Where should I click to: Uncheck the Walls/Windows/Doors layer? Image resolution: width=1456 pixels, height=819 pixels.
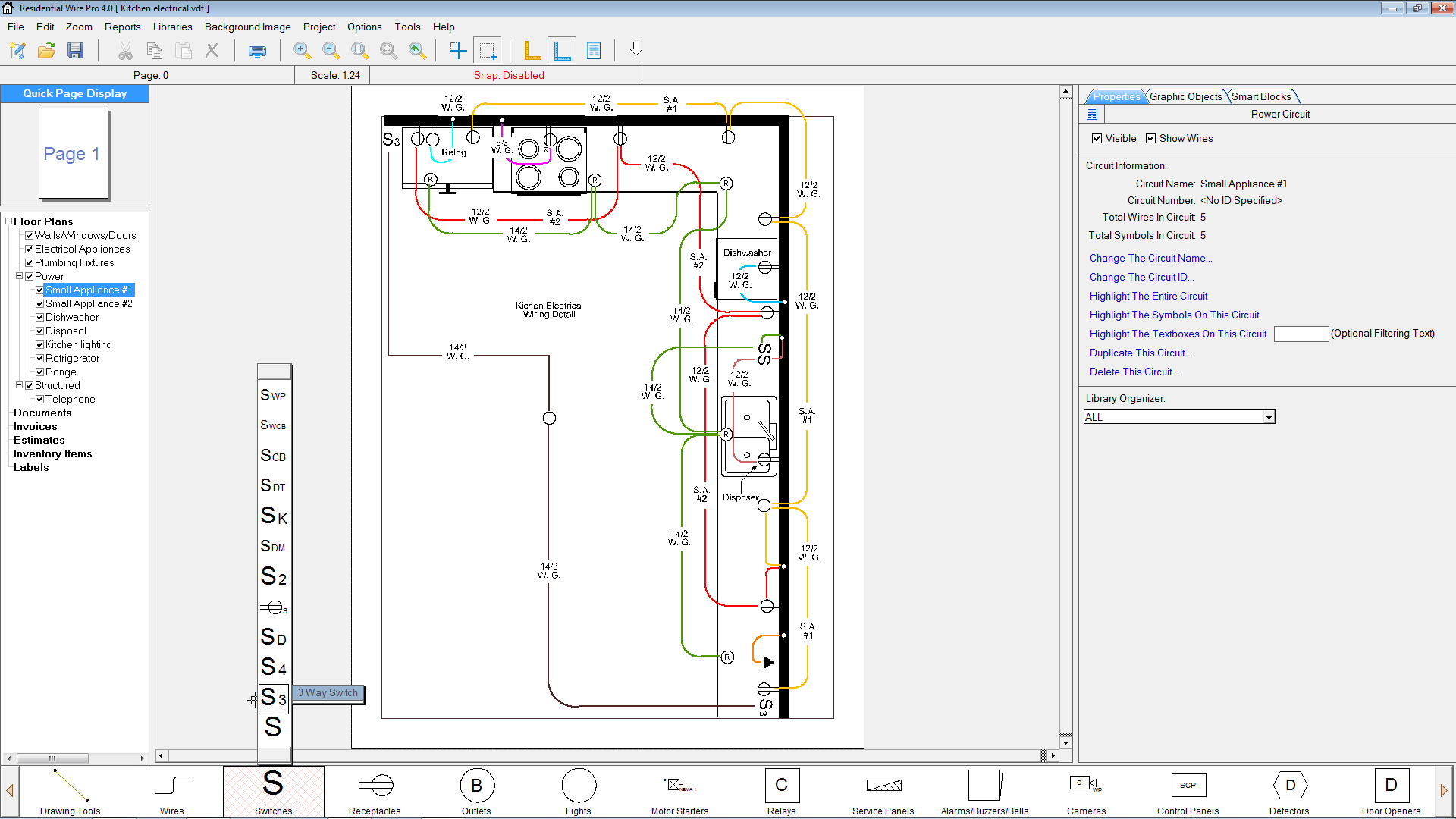click(29, 236)
